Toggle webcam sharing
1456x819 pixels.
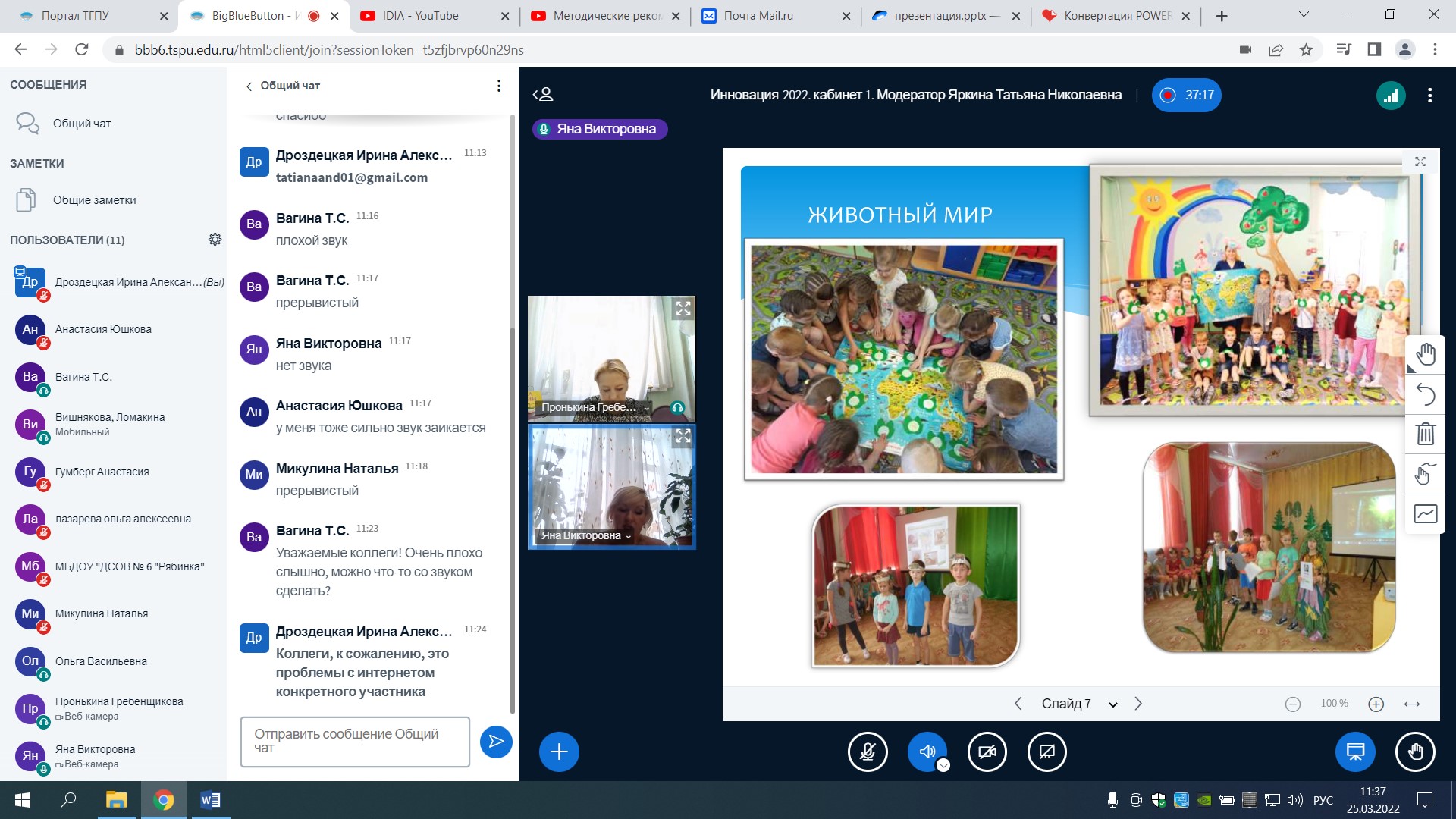coord(987,752)
